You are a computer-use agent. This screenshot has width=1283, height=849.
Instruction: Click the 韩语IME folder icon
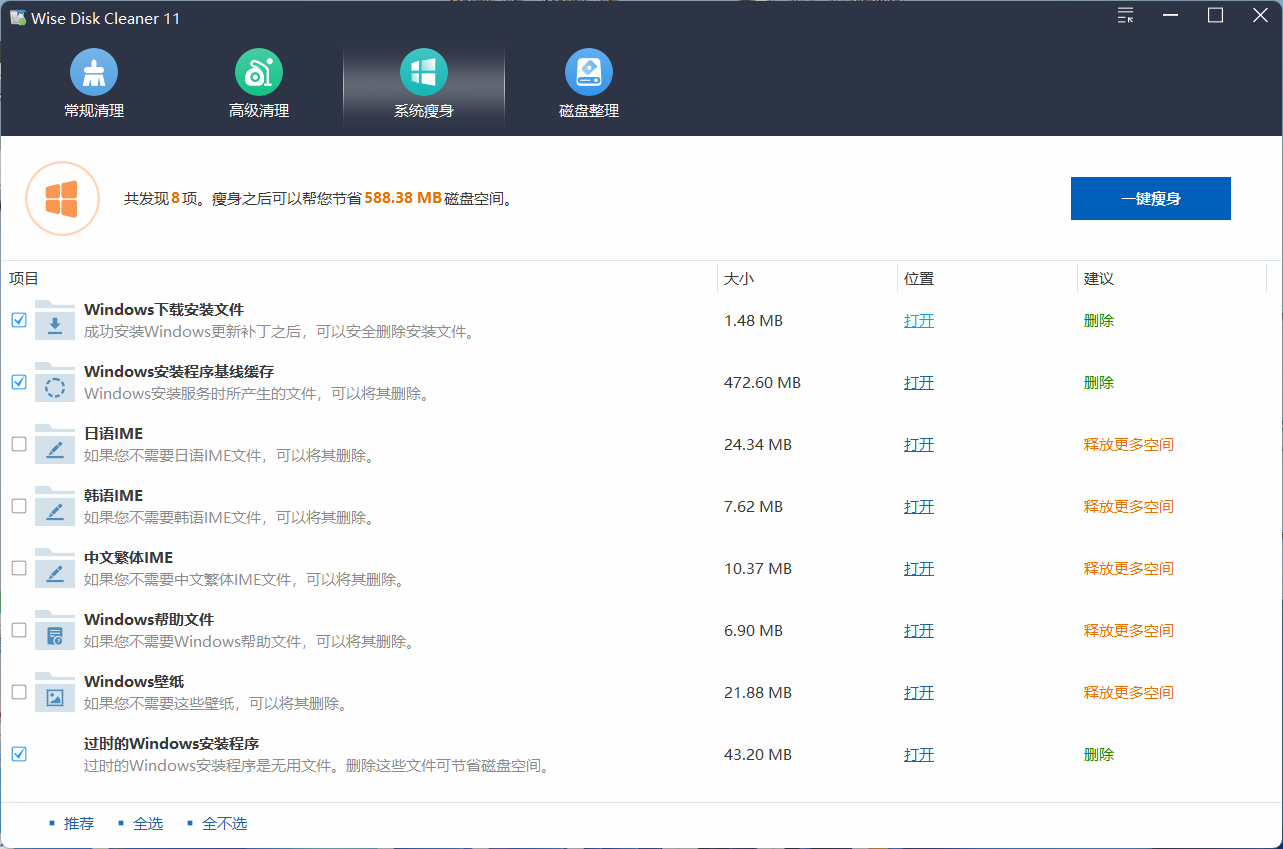pyautogui.click(x=55, y=506)
